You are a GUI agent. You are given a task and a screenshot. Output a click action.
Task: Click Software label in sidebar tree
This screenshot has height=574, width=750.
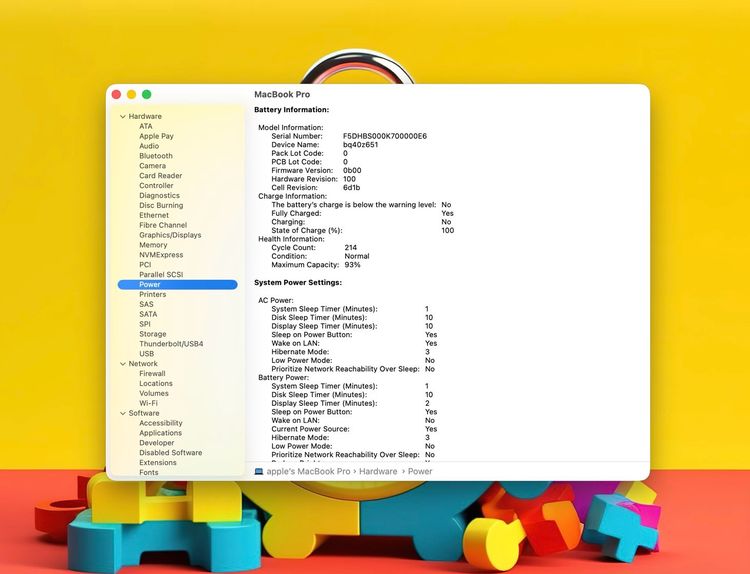144,413
